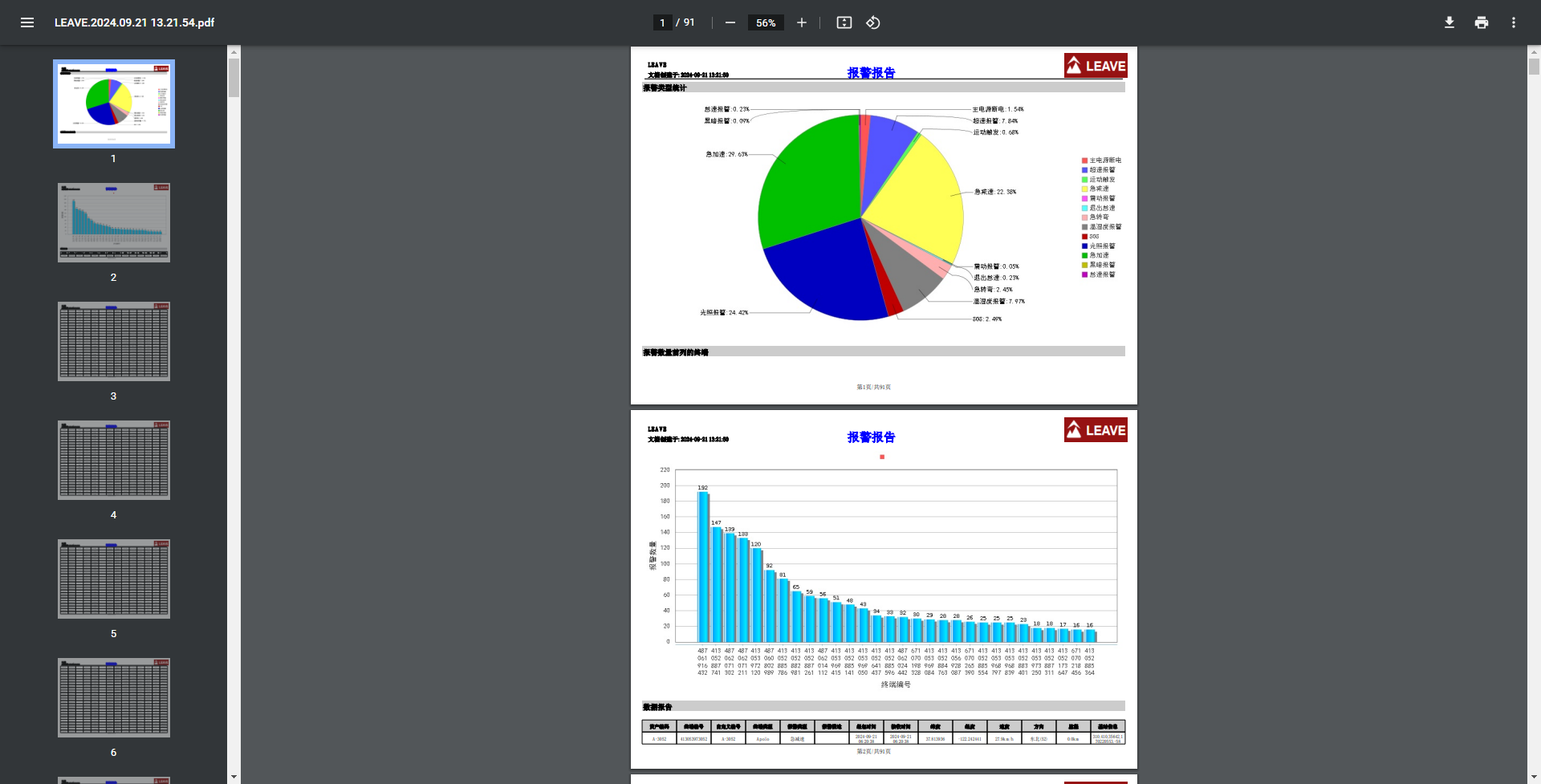Click the zoom out minus icon

[730, 22]
